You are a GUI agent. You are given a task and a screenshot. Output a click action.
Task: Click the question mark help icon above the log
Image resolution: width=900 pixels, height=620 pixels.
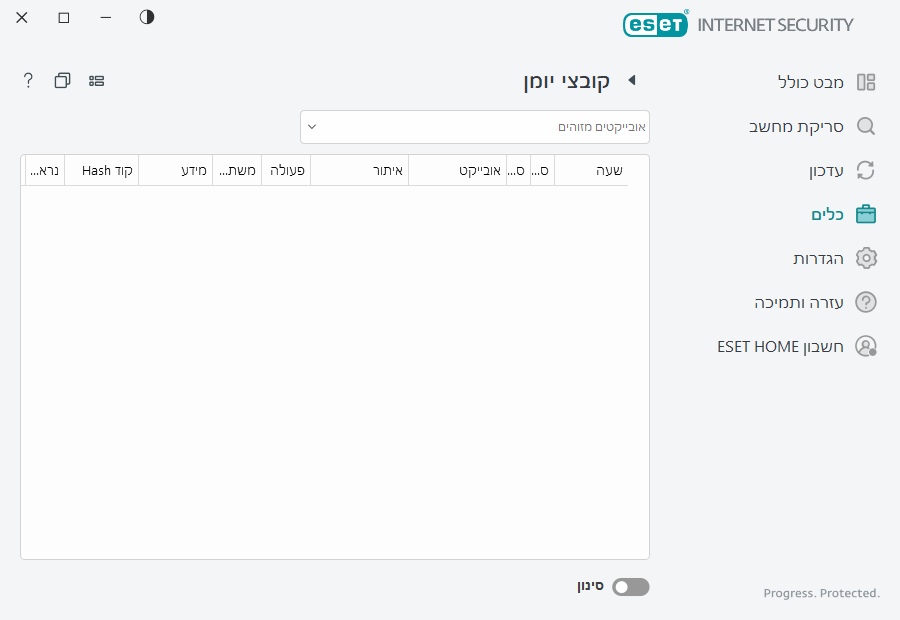(x=27, y=80)
